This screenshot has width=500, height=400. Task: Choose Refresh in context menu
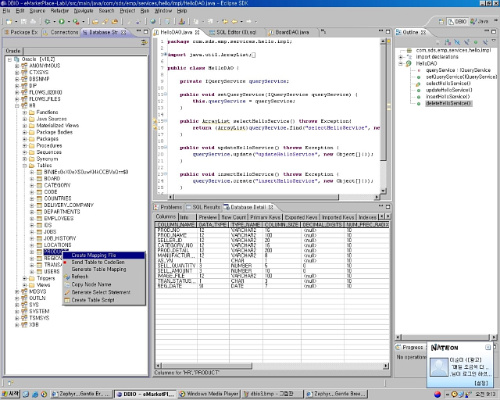click(x=104, y=277)
